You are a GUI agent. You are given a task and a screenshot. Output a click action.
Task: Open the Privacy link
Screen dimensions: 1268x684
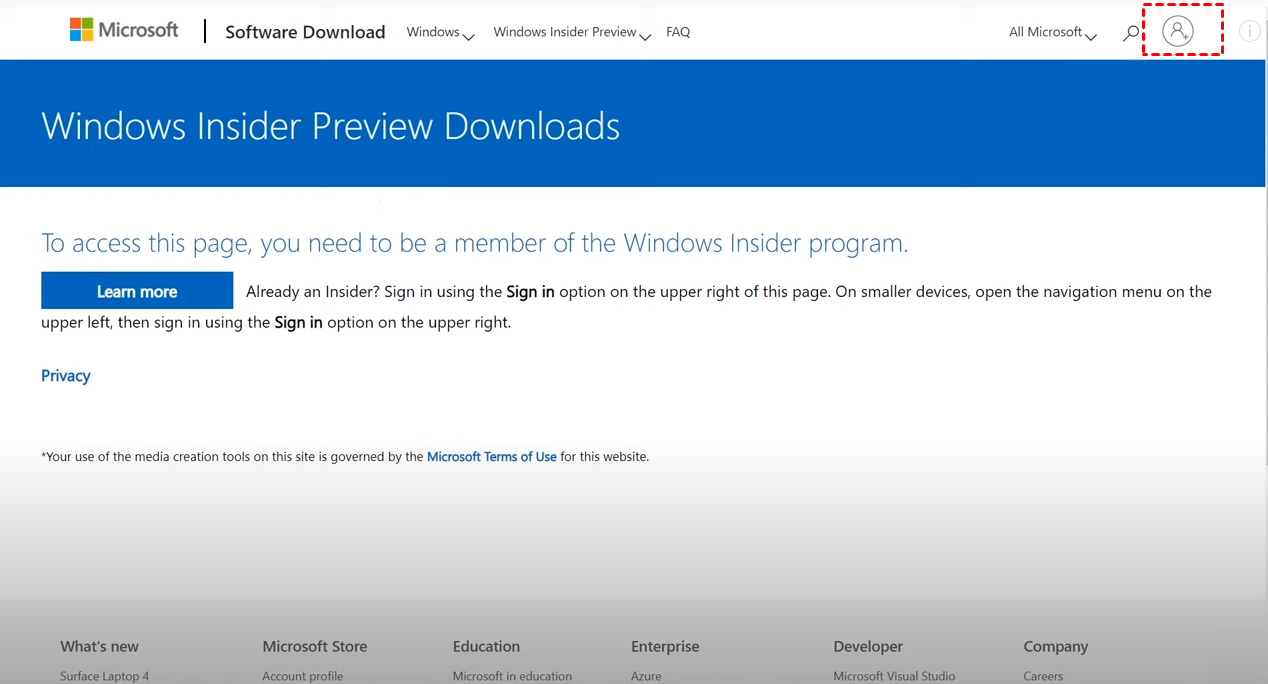66,376
